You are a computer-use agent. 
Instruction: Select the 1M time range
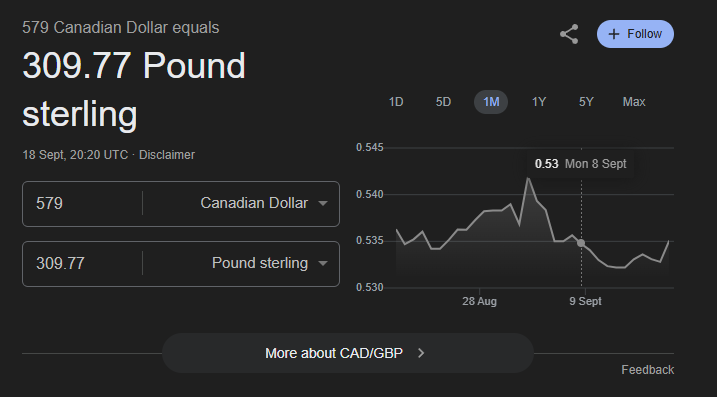491,102
